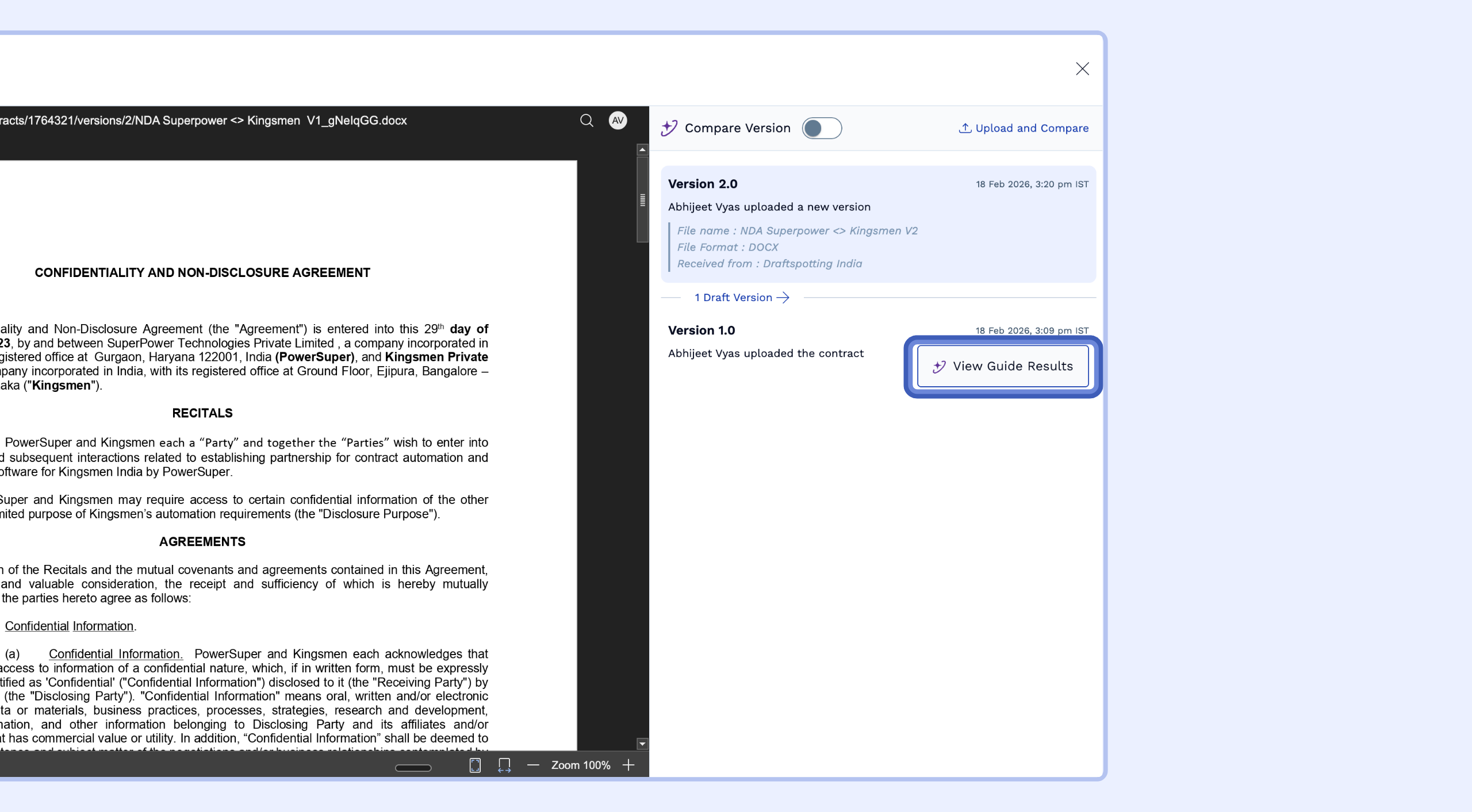Zoom in with the plus icon
Viewport: 1472px width, 812px height.
tap(628, 765)
